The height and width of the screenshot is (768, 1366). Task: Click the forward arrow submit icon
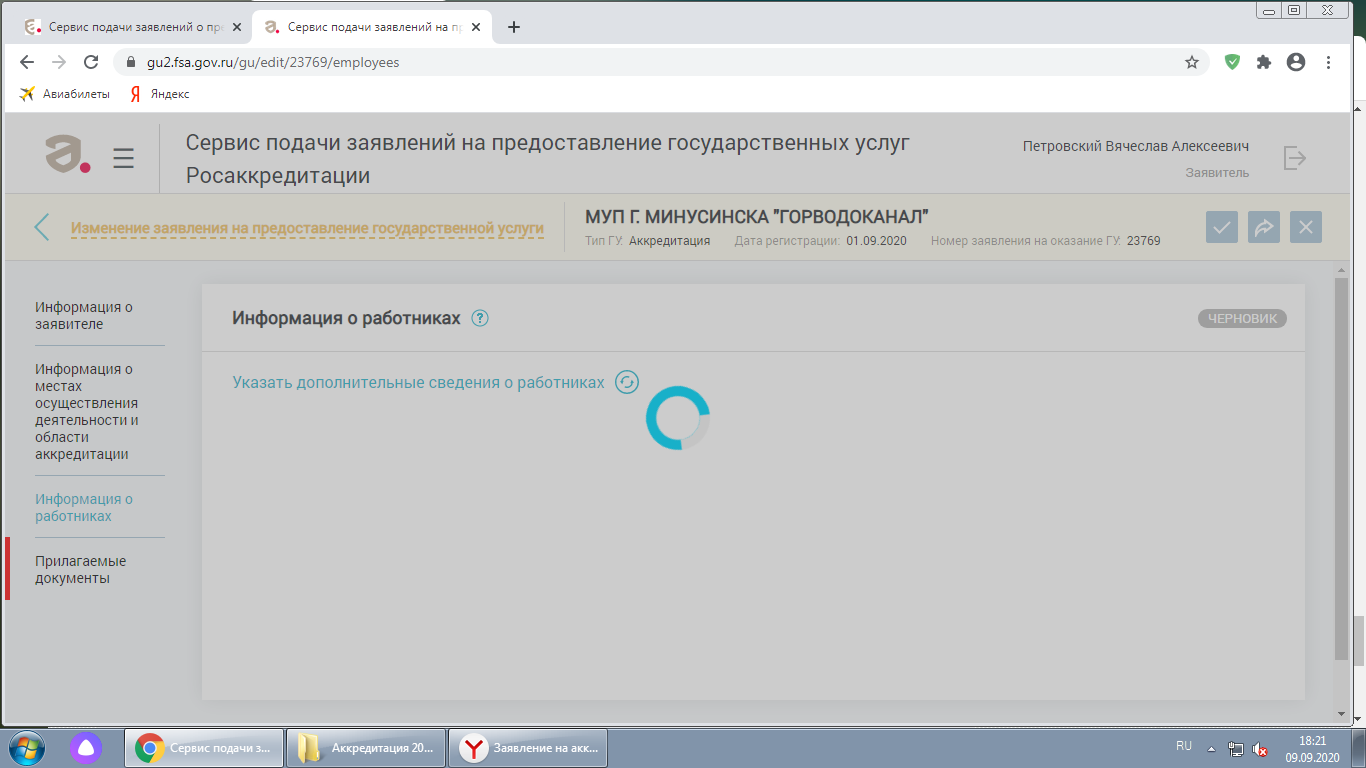click(1263, 227)
